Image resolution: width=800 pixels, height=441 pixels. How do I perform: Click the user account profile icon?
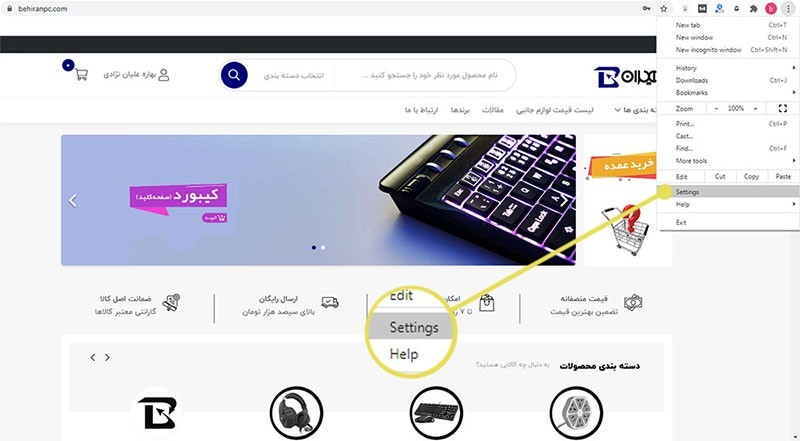(164, 75)
